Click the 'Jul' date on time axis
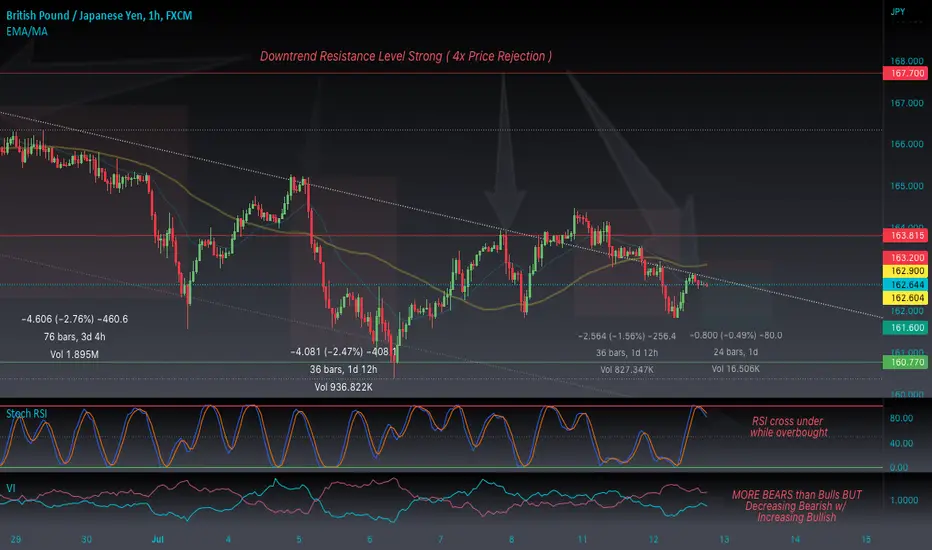Viewport: 932px width, 550px height. coord(158,539)
